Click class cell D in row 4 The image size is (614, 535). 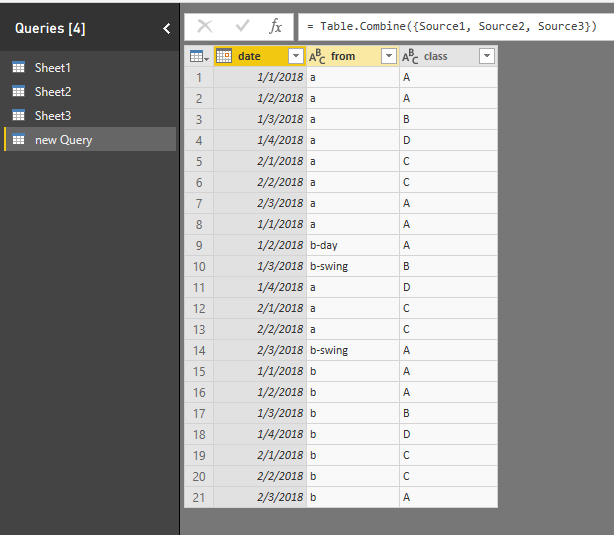point(448,140)
